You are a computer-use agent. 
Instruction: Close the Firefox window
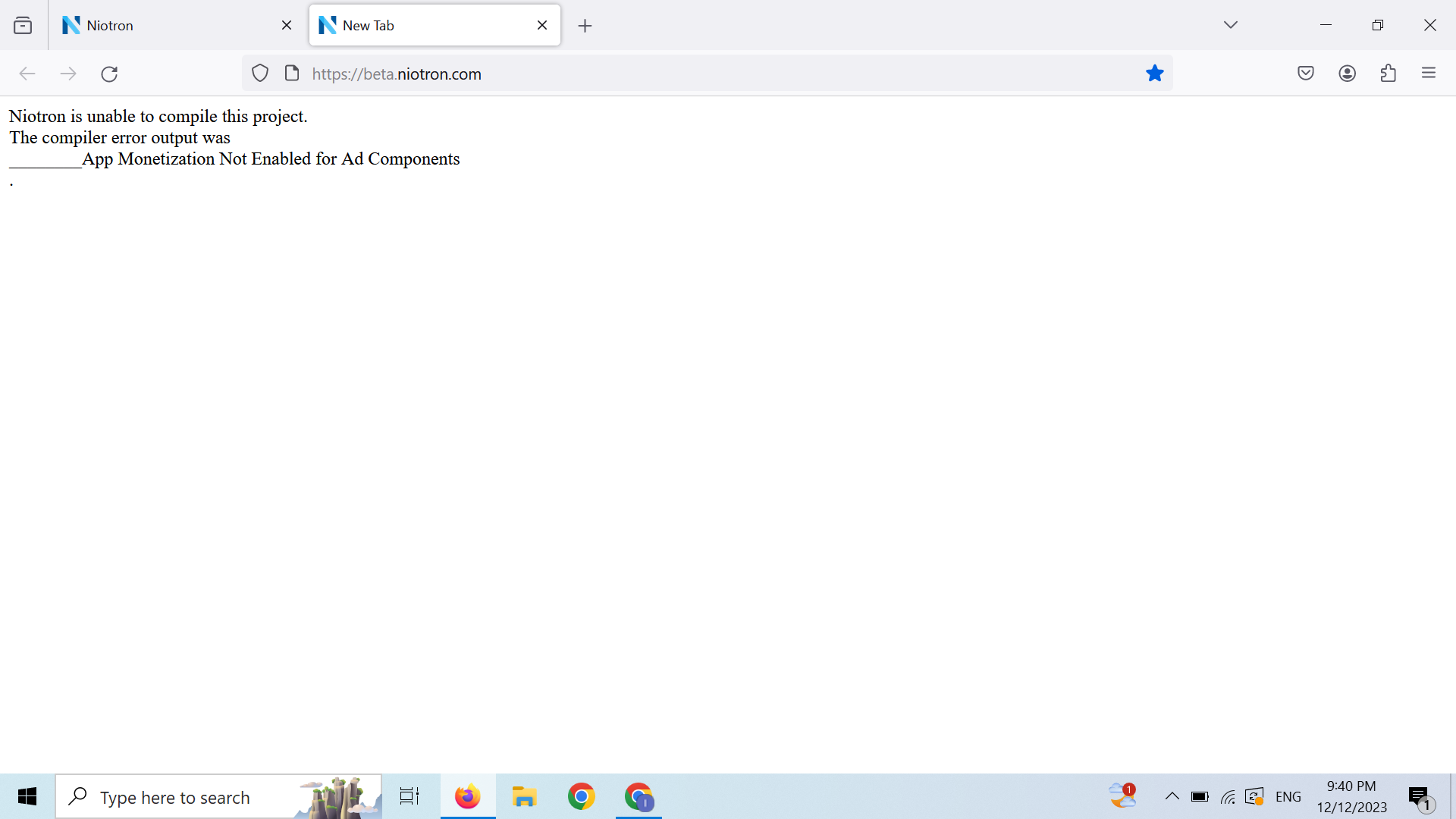click(x=1430, y=25)
